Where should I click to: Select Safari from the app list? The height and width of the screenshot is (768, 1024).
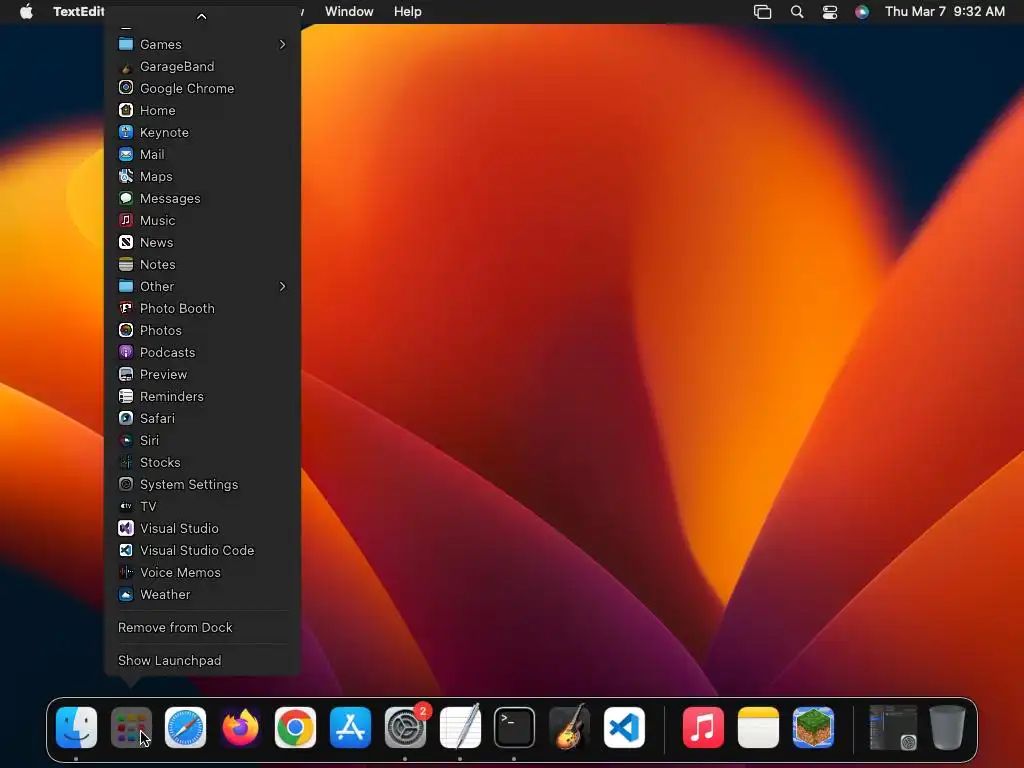point(202,418)
